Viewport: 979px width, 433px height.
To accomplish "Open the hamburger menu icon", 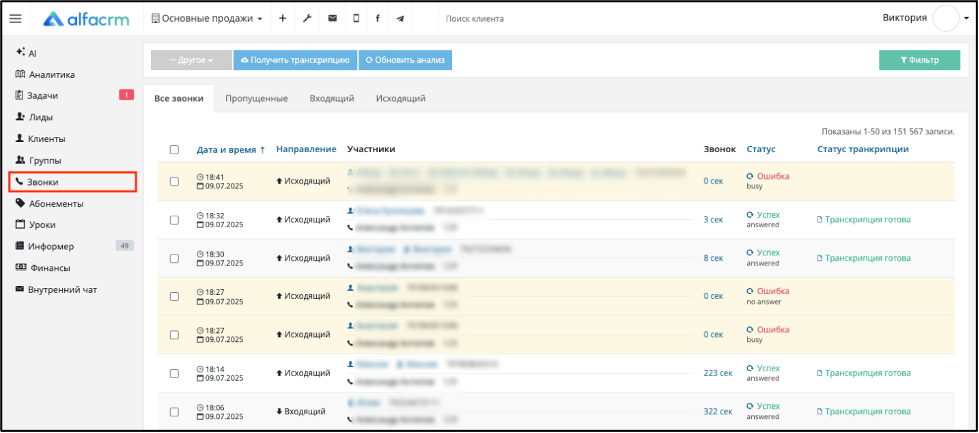I will [16, 19].
